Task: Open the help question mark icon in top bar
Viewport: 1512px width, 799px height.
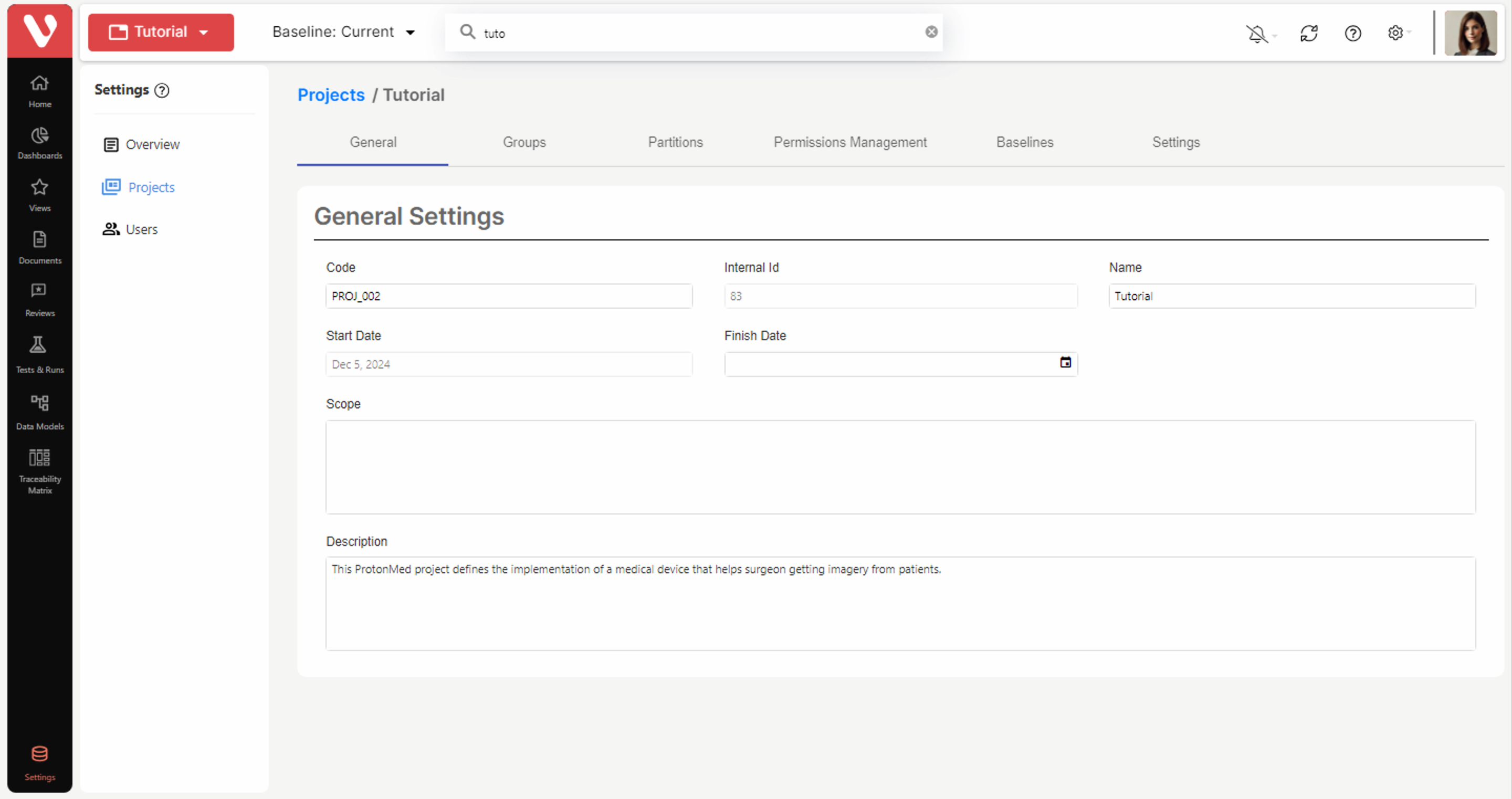Action: coord(1352,34)
